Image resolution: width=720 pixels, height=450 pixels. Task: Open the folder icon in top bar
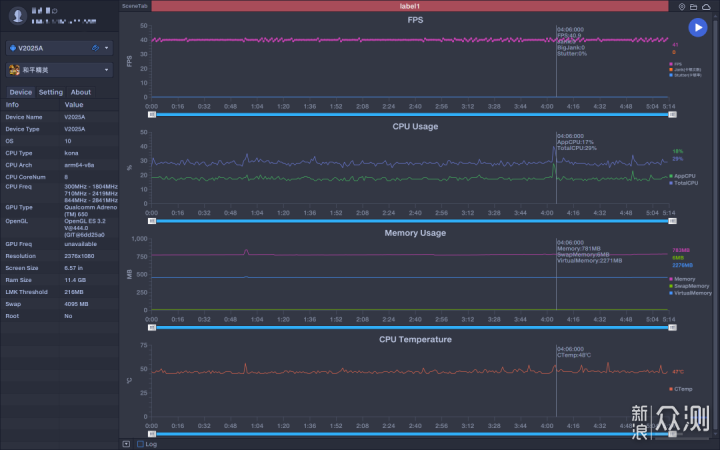click(x=693, y=6)
